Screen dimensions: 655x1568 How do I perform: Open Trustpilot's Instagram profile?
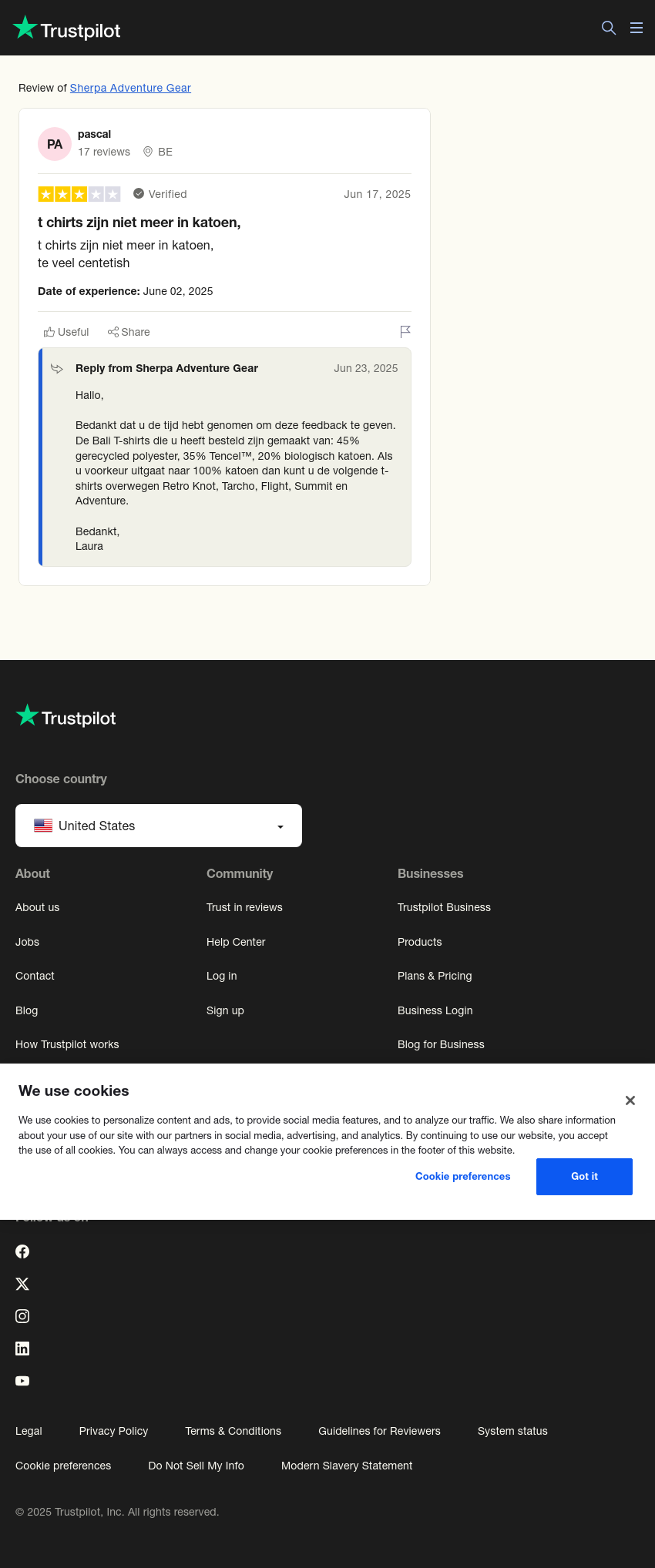coord(22,1316)
